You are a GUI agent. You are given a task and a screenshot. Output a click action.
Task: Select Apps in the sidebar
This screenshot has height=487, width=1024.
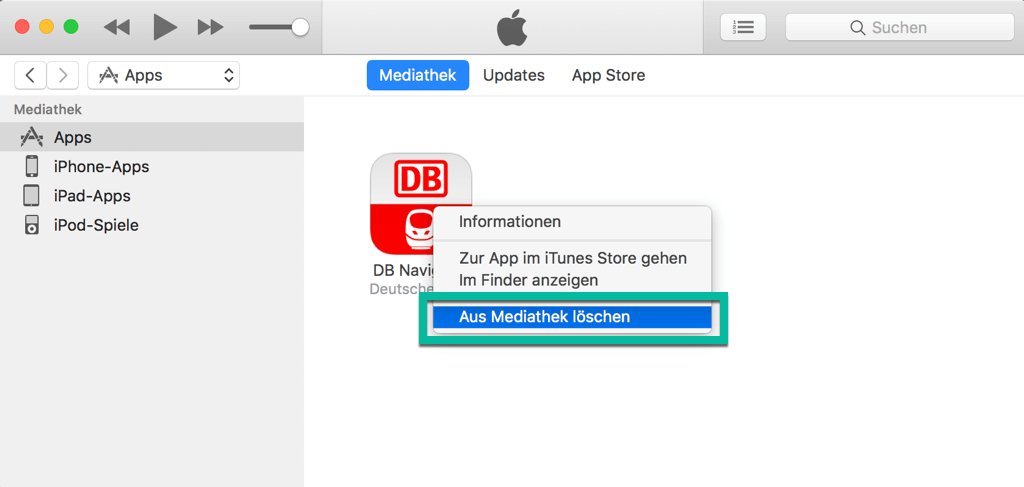coord(152,137)
